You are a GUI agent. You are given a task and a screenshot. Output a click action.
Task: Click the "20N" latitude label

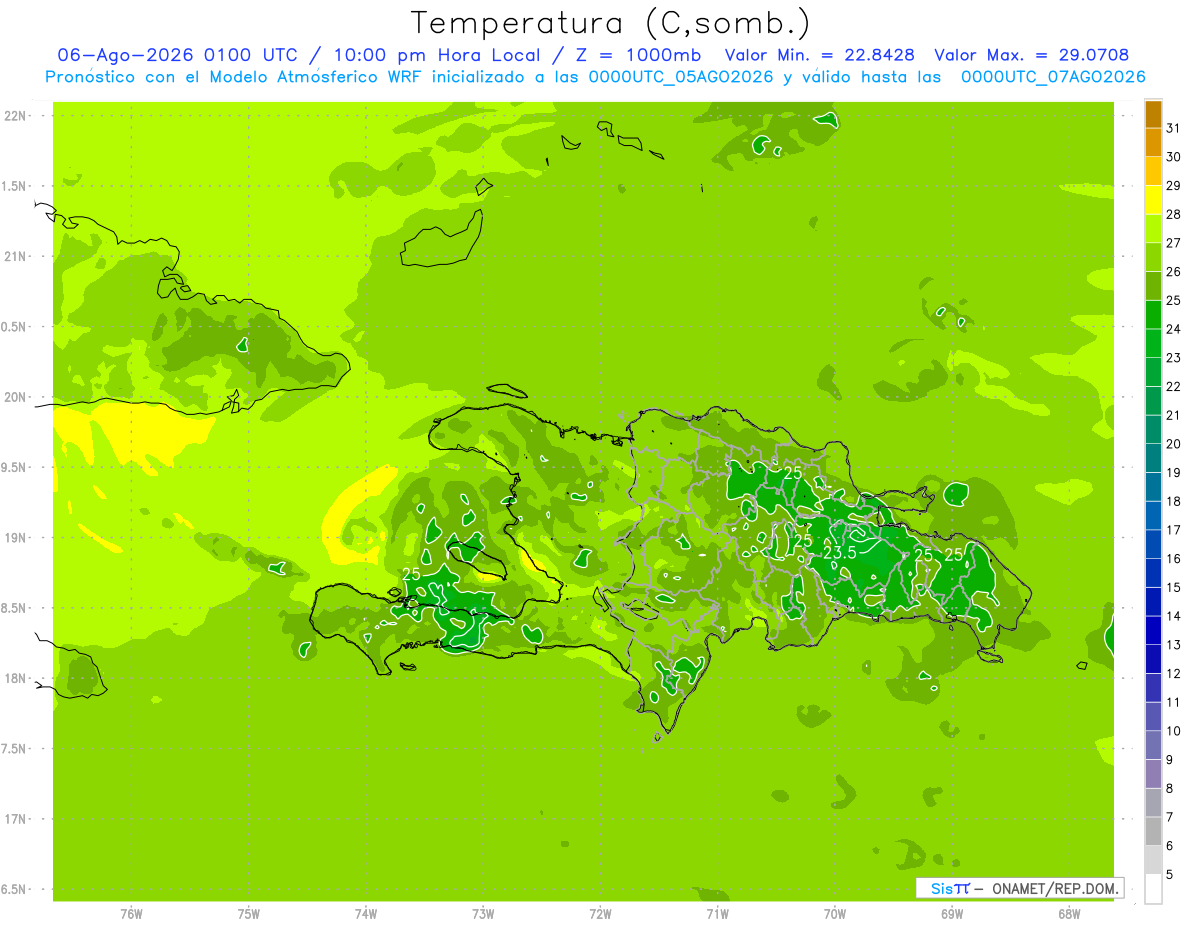click(x=15, y=397)
